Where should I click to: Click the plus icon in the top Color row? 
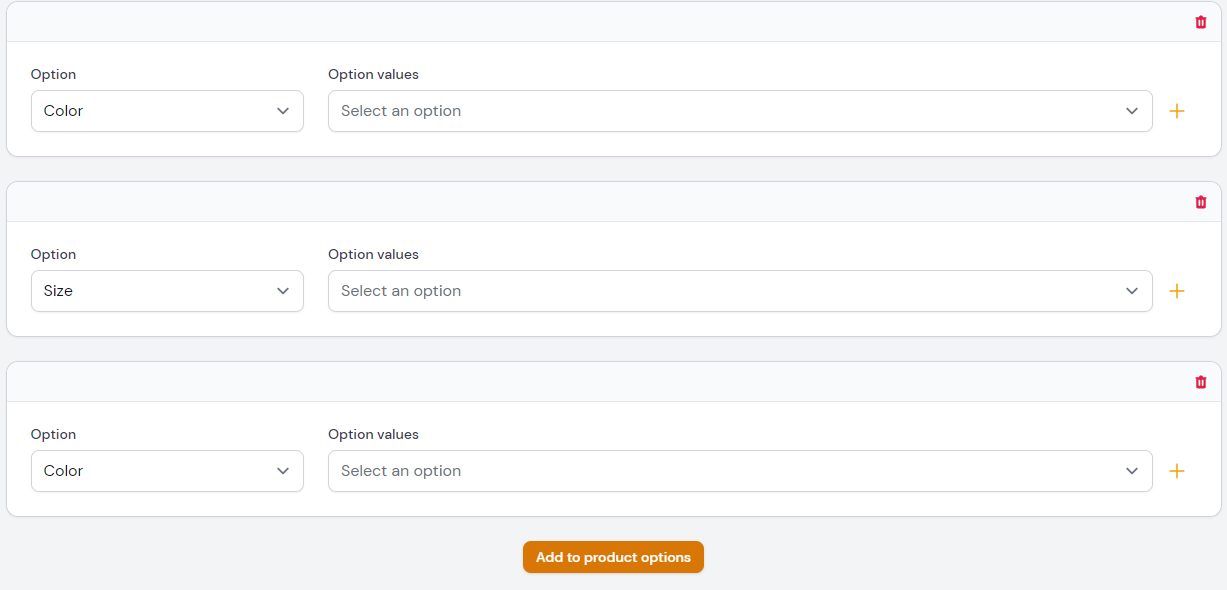1177,111
